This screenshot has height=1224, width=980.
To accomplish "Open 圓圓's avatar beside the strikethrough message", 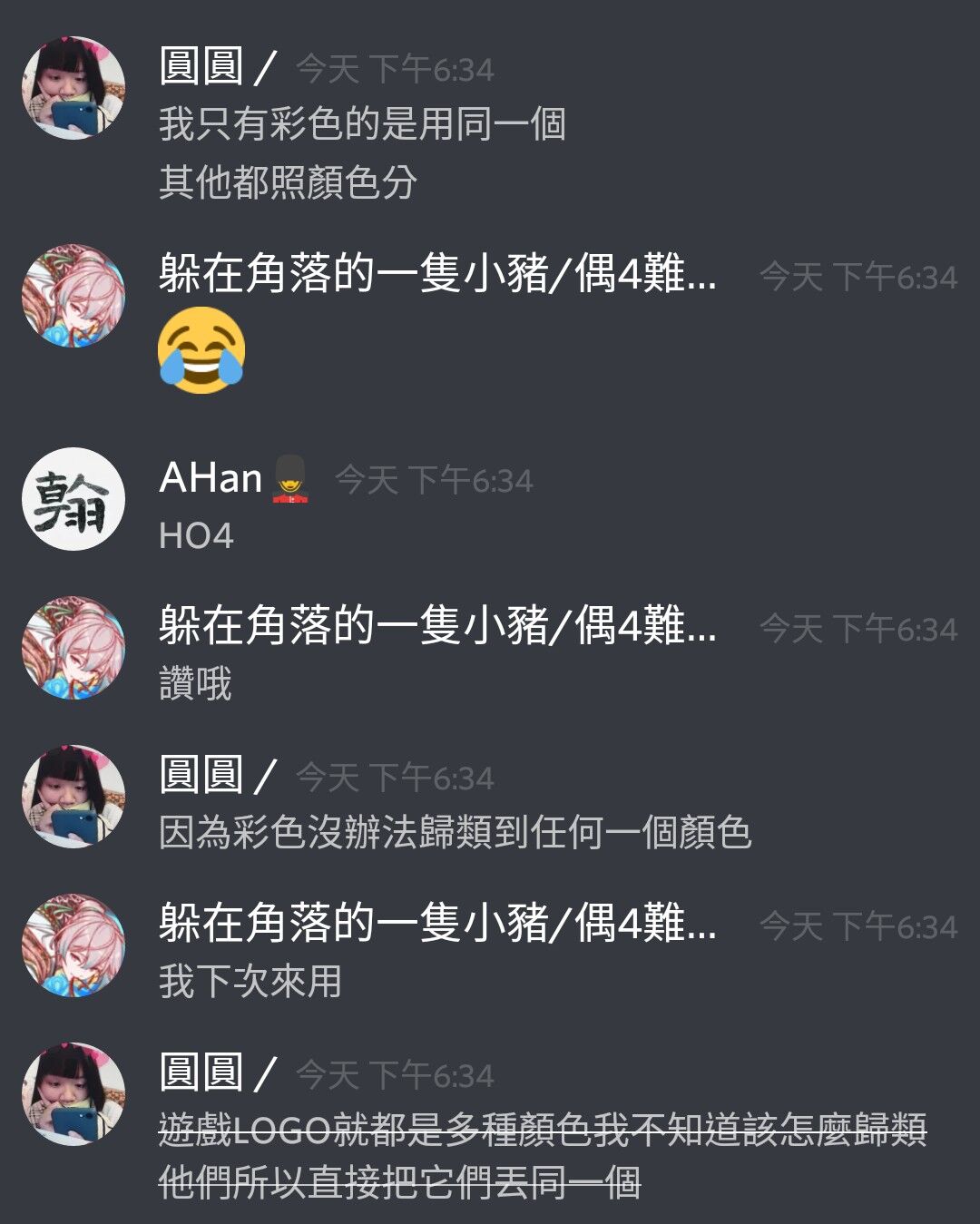I will click(x=73, y=1094).
